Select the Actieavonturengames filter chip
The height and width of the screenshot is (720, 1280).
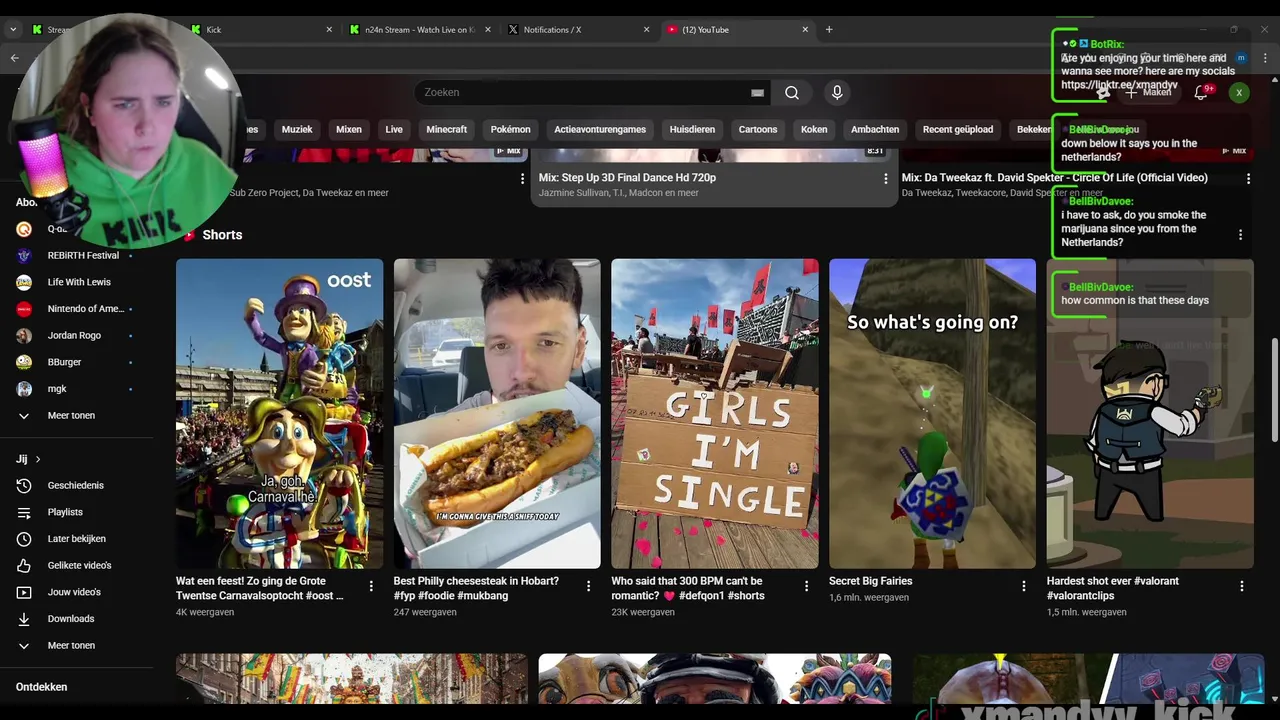[x=600, y=129]
